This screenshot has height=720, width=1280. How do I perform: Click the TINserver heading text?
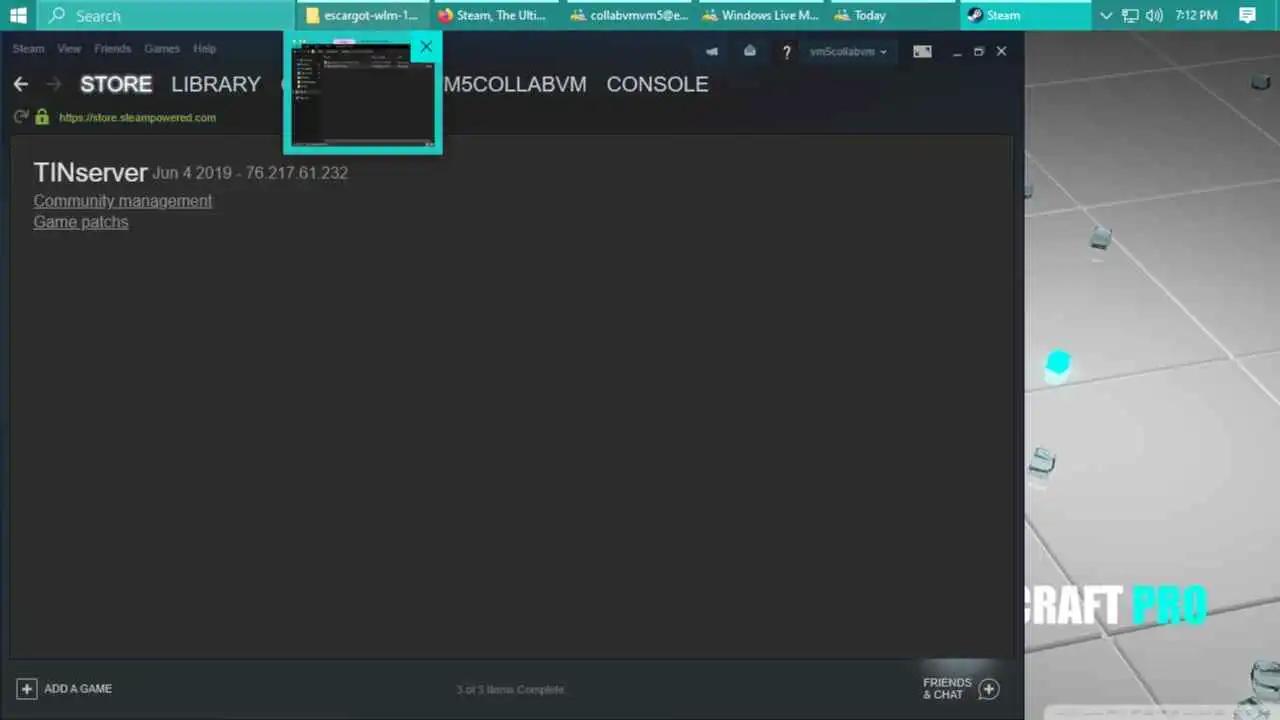tap(90, 172)
